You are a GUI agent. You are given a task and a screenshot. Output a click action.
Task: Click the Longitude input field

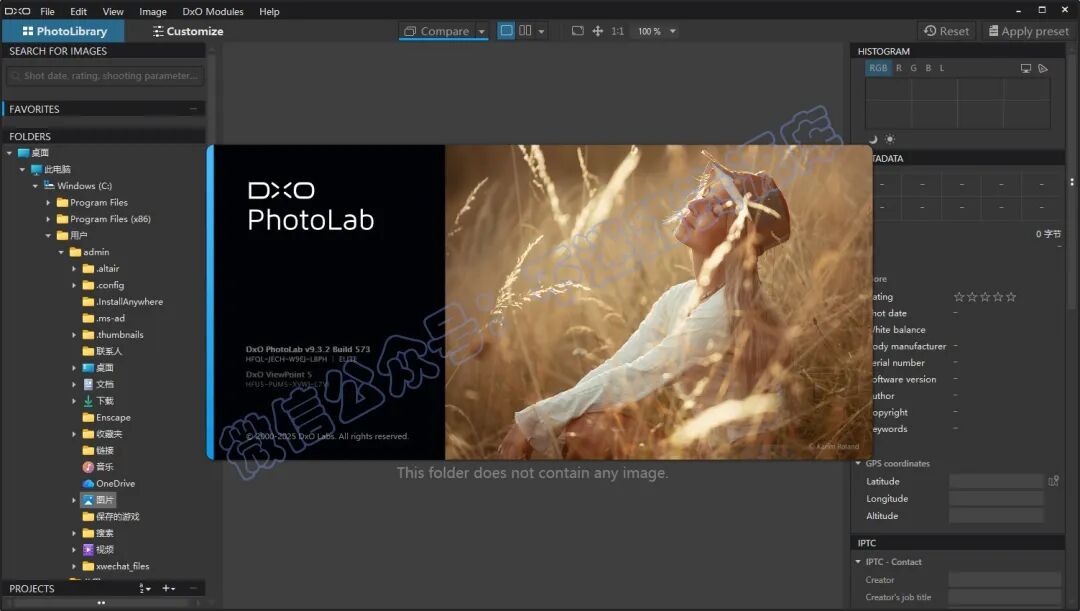tap(997, 498)
